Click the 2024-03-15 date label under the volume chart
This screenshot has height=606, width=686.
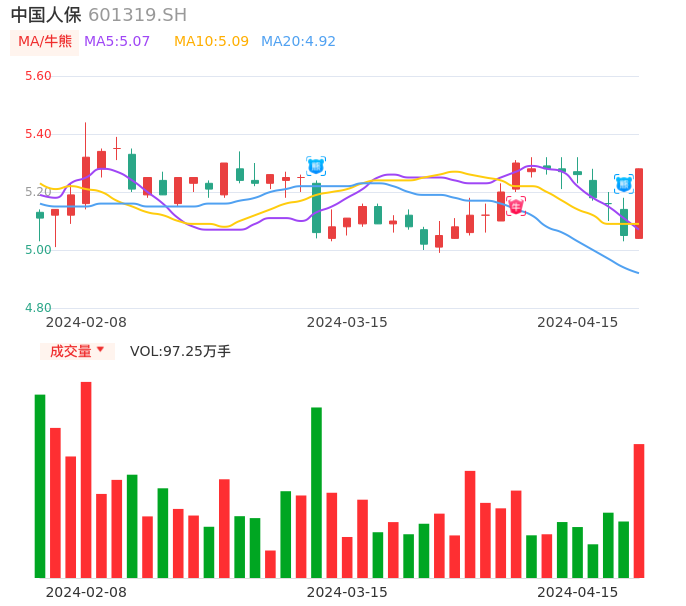(347, 592)
